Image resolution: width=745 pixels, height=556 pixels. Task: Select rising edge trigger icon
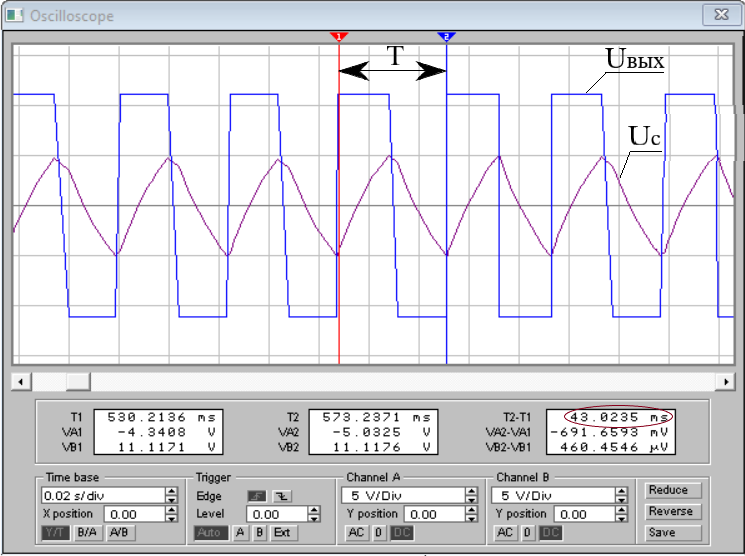pyautogui.click(x=256, y=495)
